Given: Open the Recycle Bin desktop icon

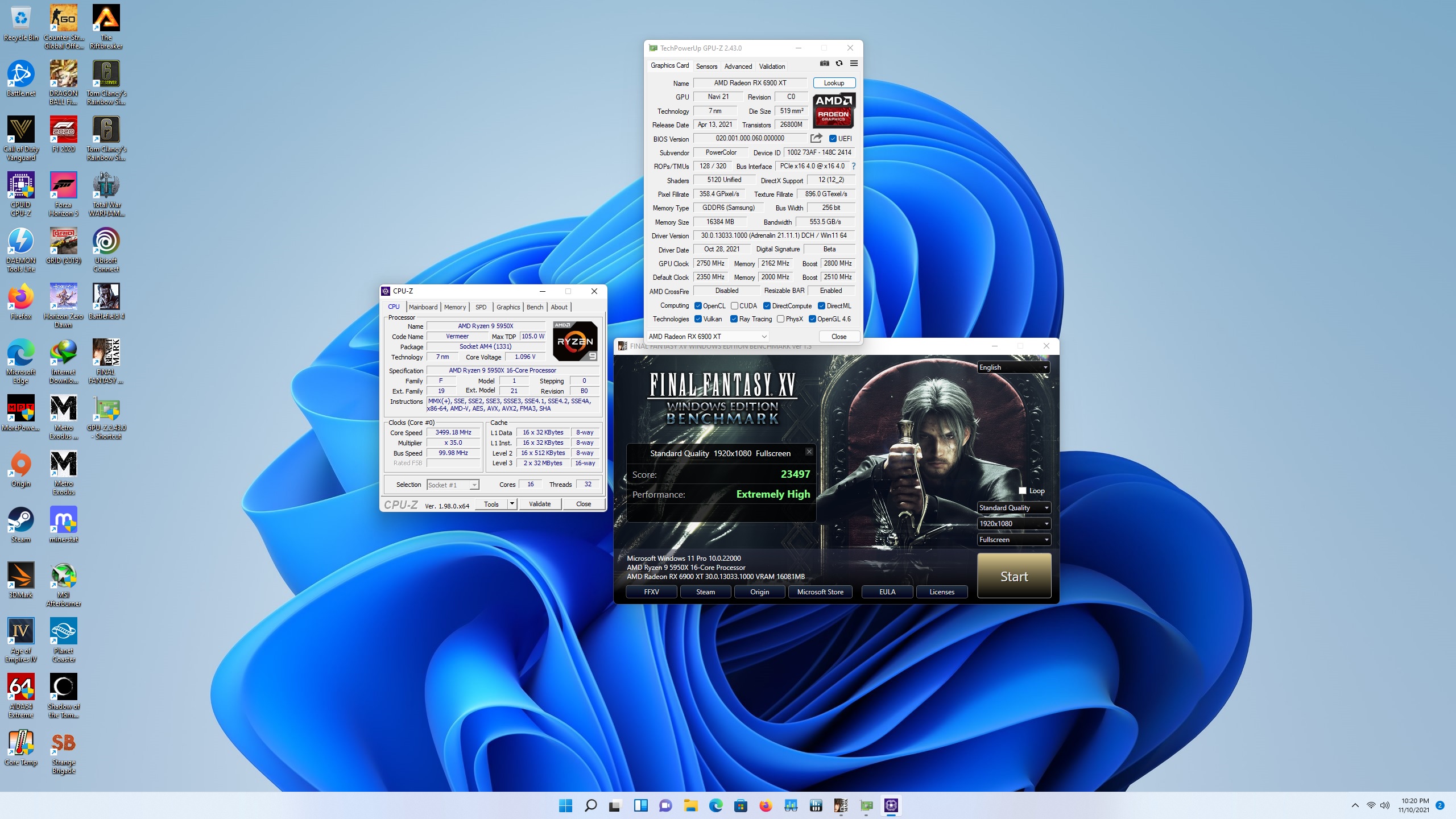Looking at the screenshot, I should pyautogui.click(x=21, y=24).
